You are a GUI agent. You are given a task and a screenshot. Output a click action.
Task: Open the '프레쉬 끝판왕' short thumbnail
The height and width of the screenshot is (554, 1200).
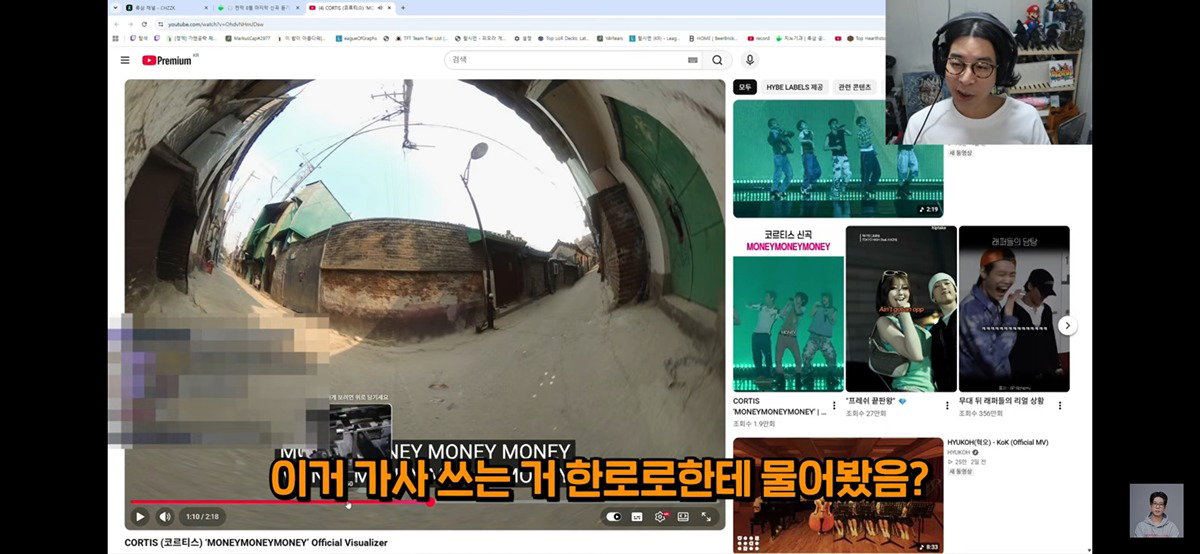click(901, 309)
